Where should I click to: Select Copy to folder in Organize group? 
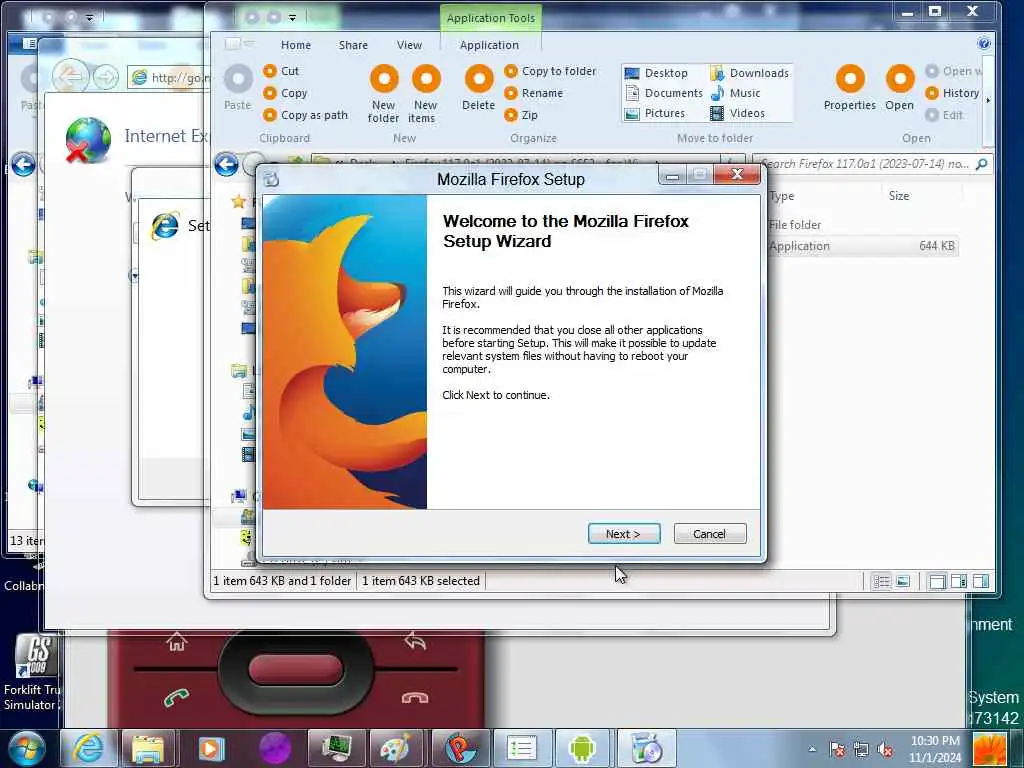(x=550, y=71)
